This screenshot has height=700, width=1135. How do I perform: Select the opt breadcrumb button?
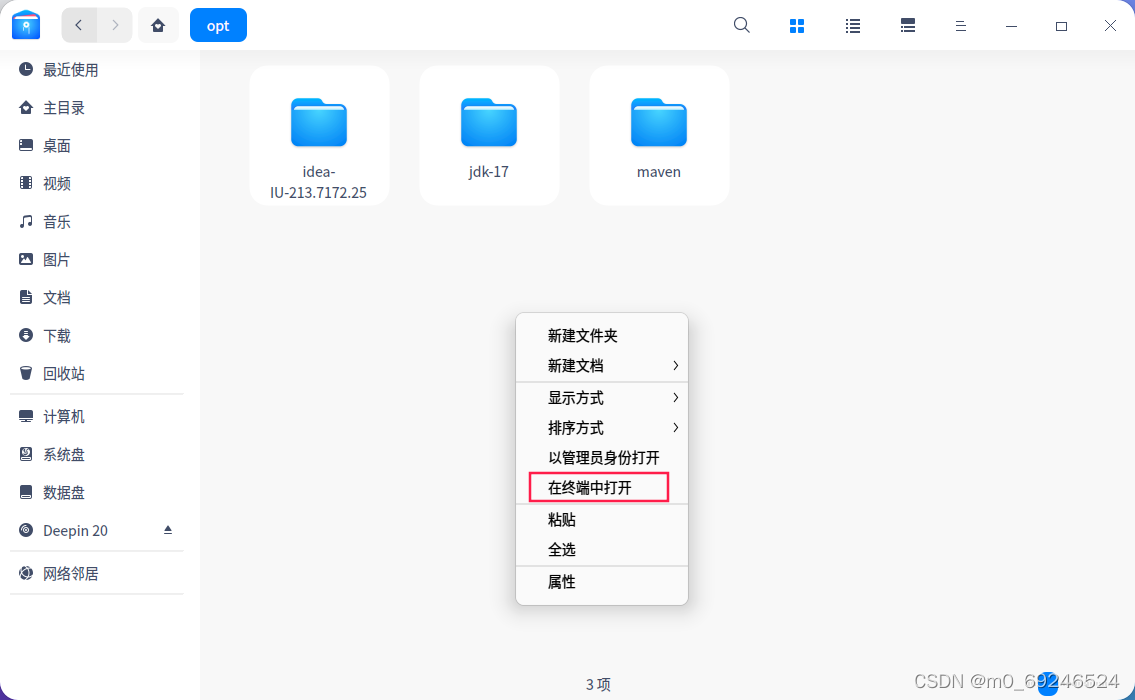tap(218, 25)
